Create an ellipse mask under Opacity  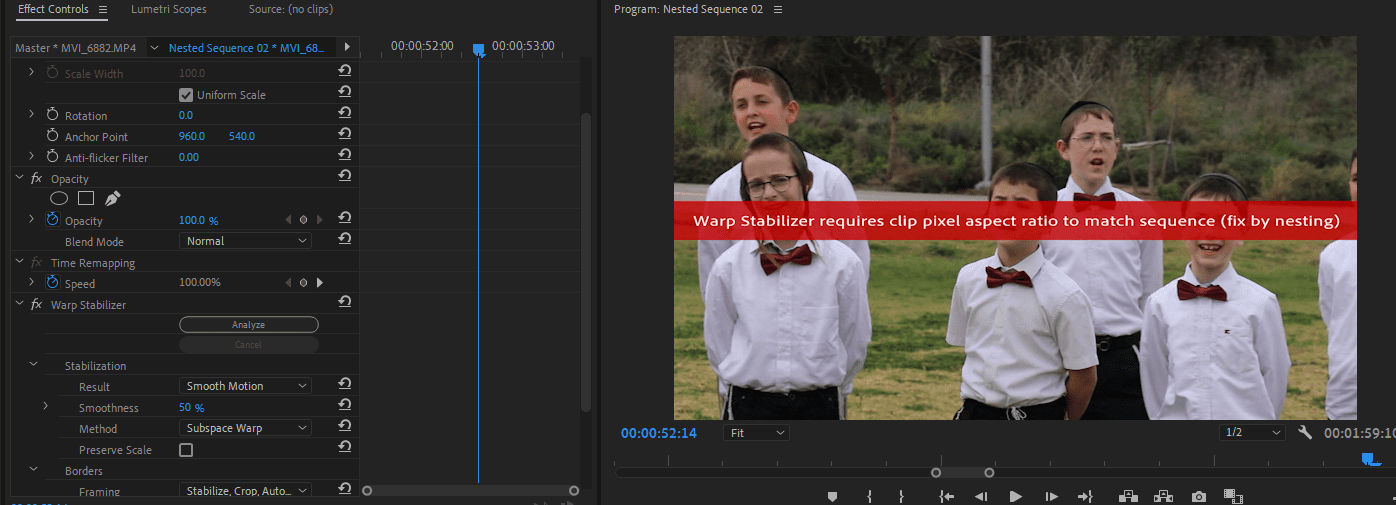pos(59,198)
